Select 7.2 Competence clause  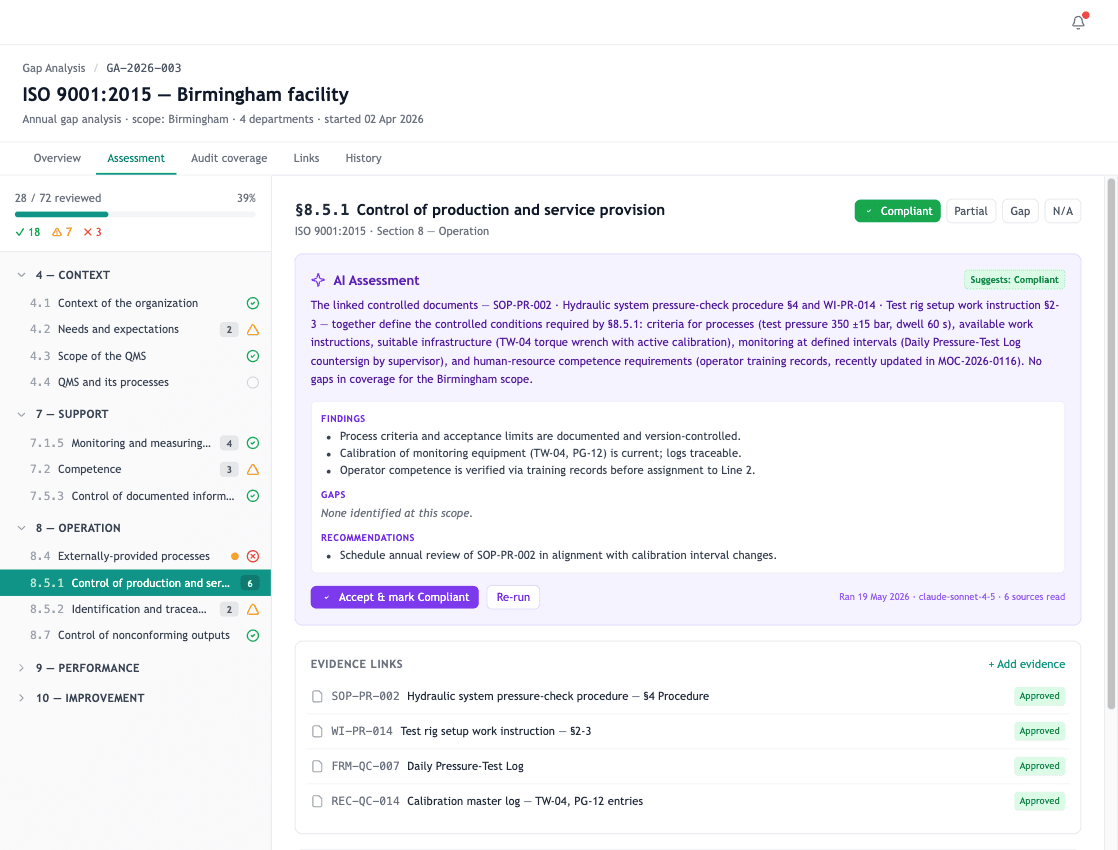click(x=135, y=469)
